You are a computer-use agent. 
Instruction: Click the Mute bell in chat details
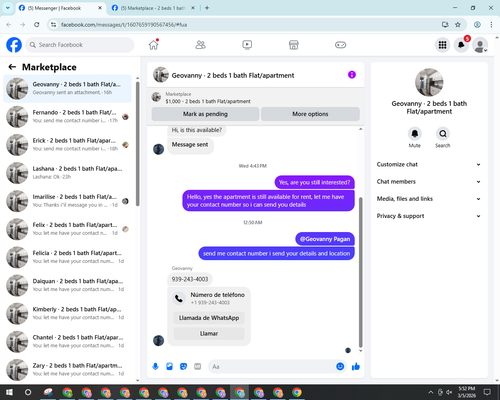coord(414,134)
